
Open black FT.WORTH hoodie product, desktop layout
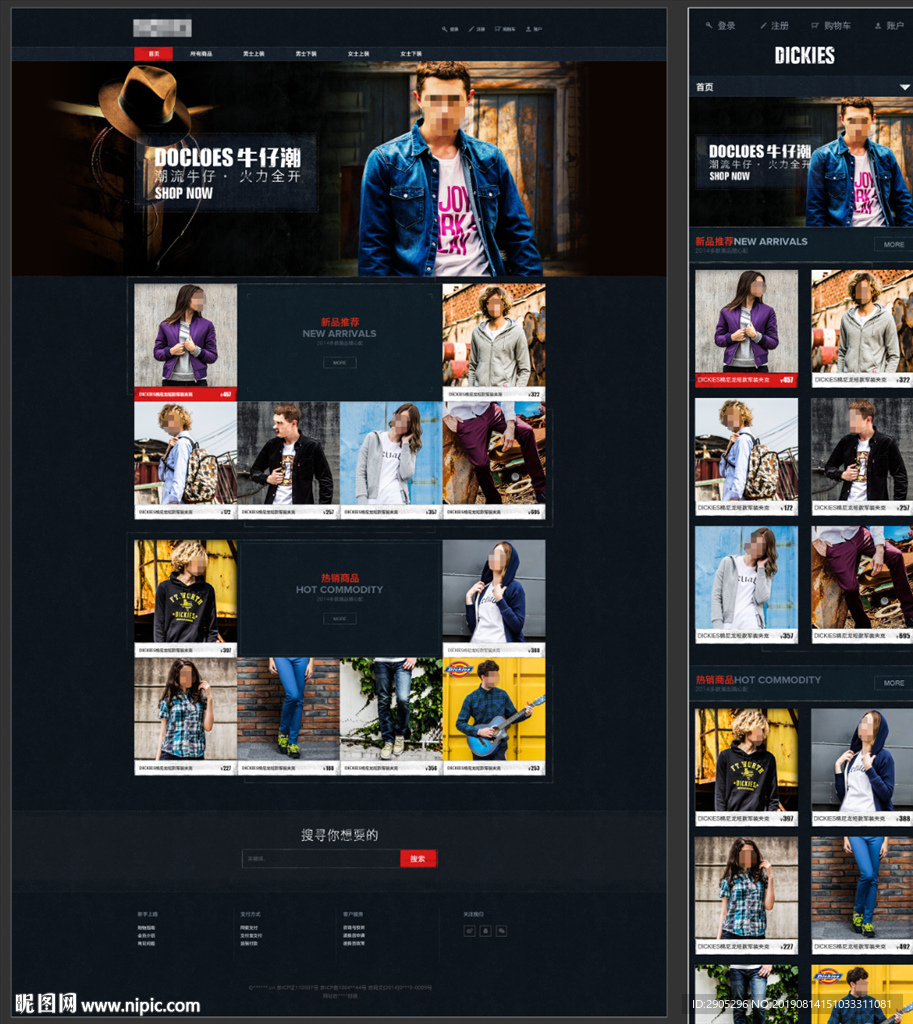185,598
